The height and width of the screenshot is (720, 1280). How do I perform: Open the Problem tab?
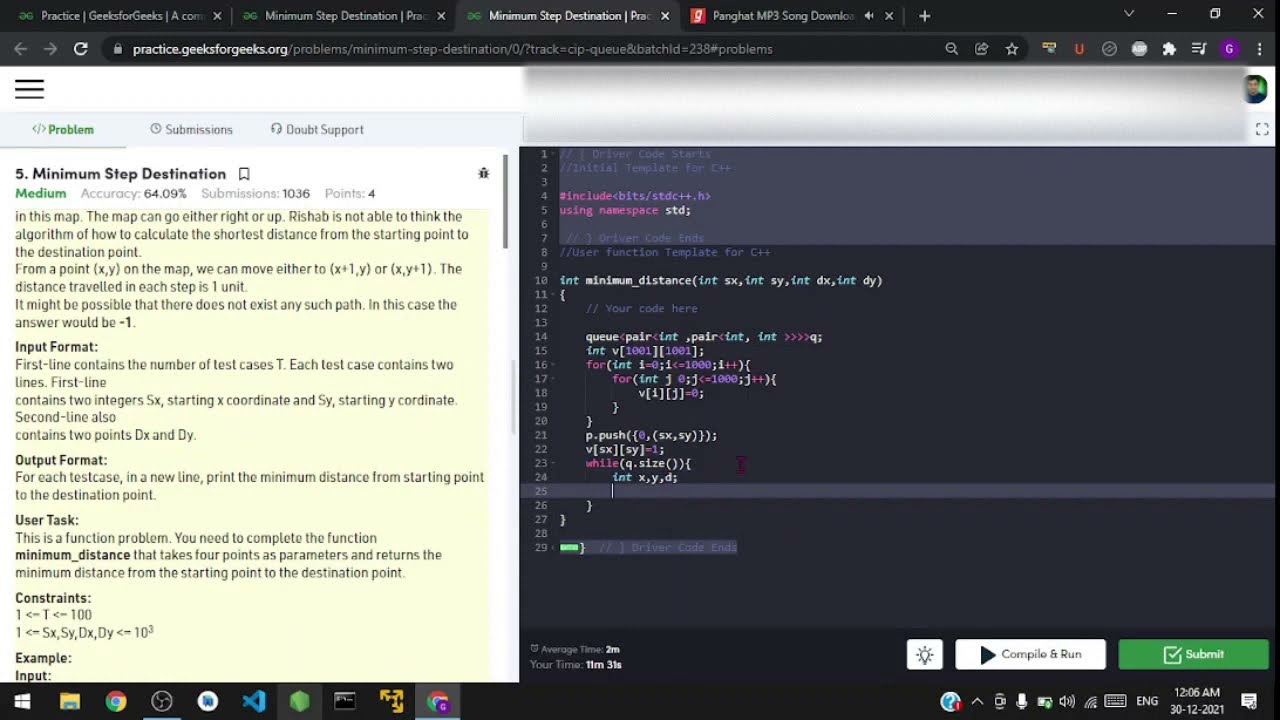(x=63, y=129)
